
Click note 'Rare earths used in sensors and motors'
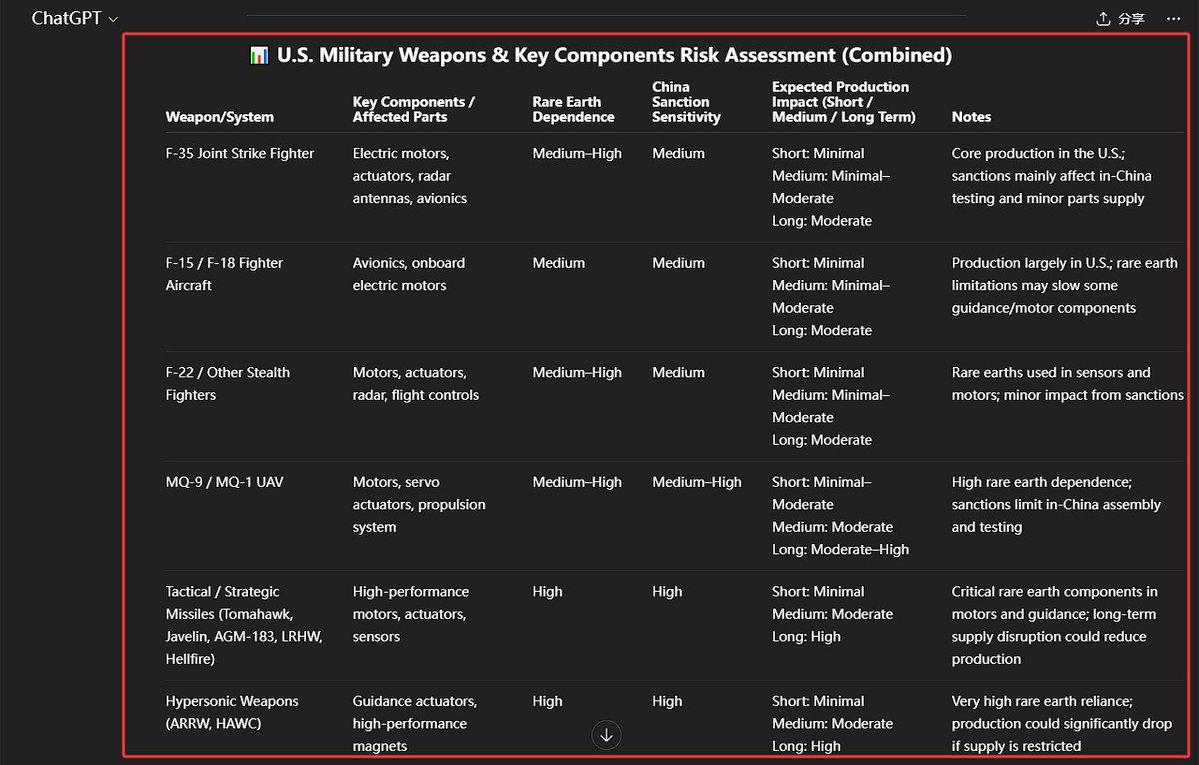point(1067,383)
